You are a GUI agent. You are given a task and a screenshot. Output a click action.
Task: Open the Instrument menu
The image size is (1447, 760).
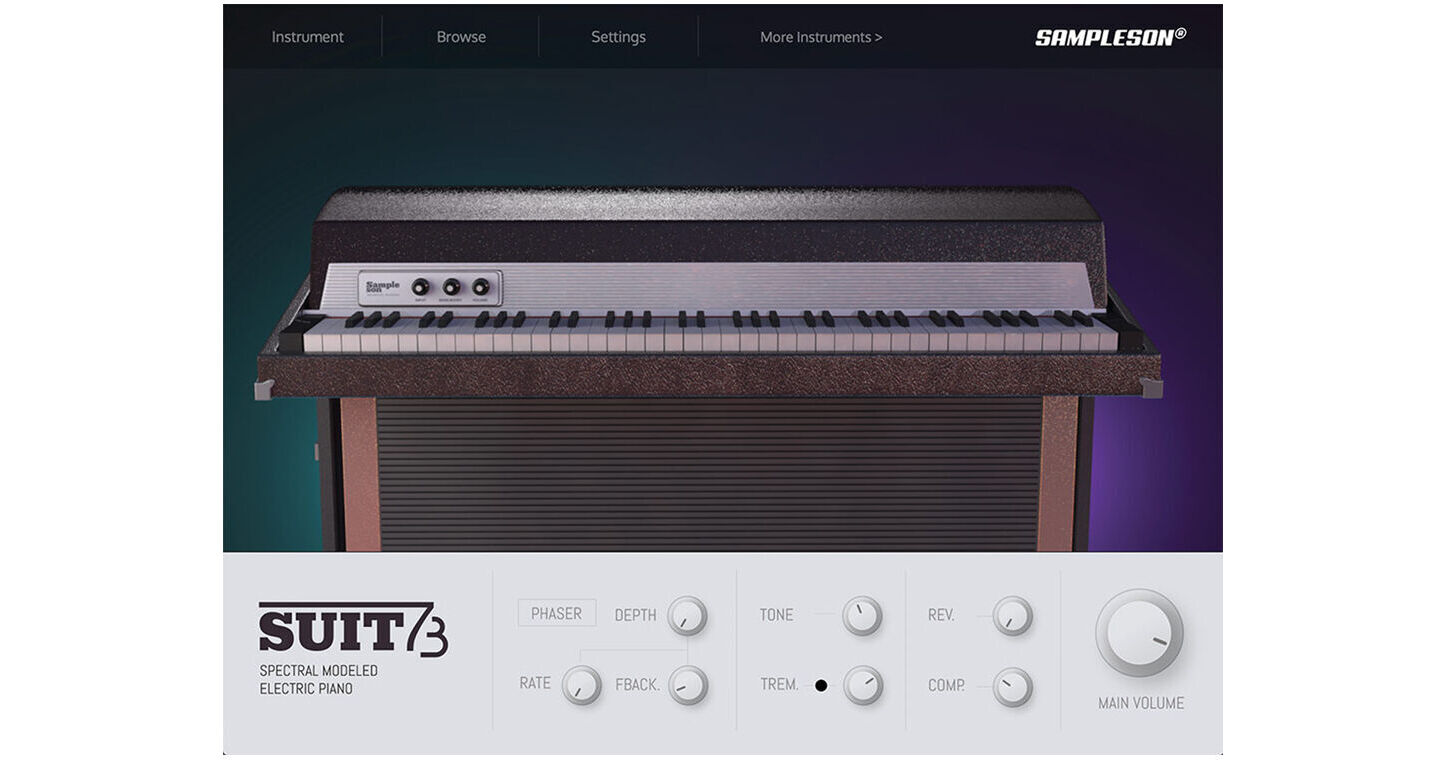click(x=307, y=36)
